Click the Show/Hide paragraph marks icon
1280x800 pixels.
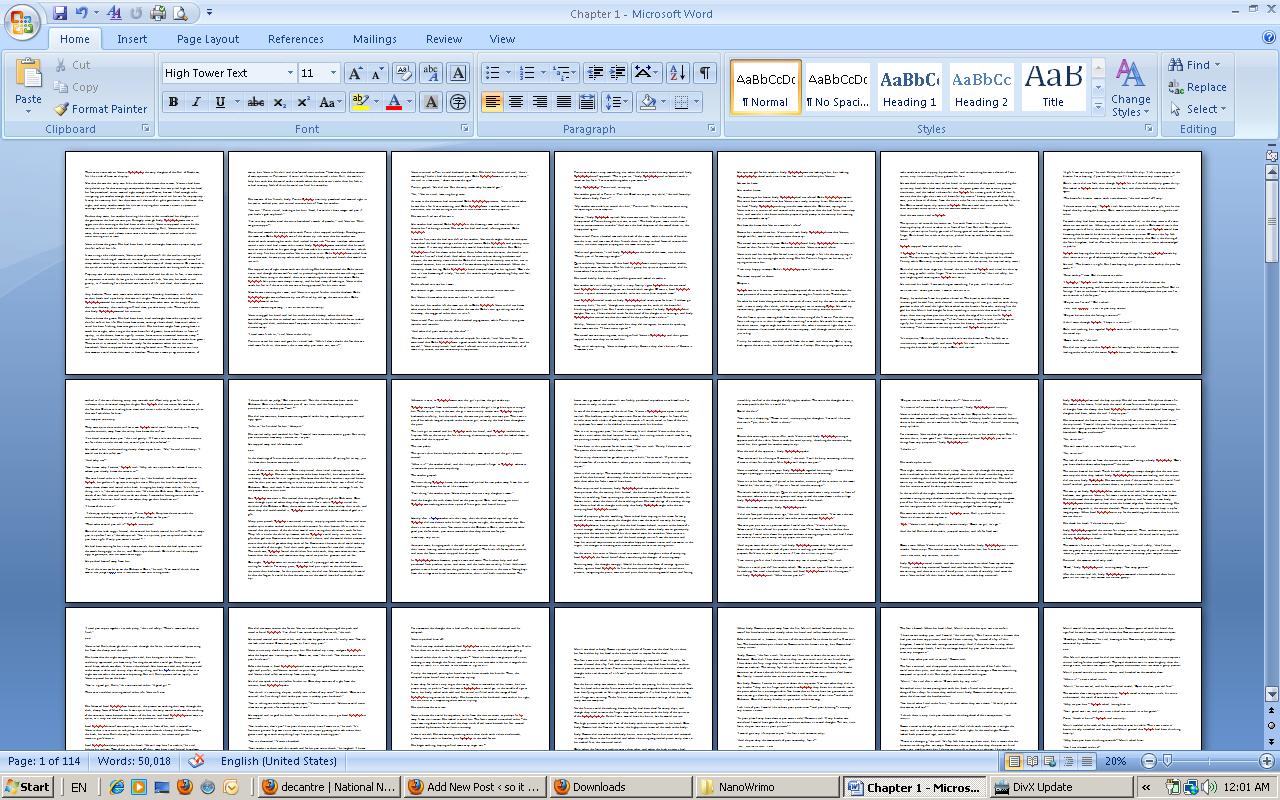click(705, 73)
